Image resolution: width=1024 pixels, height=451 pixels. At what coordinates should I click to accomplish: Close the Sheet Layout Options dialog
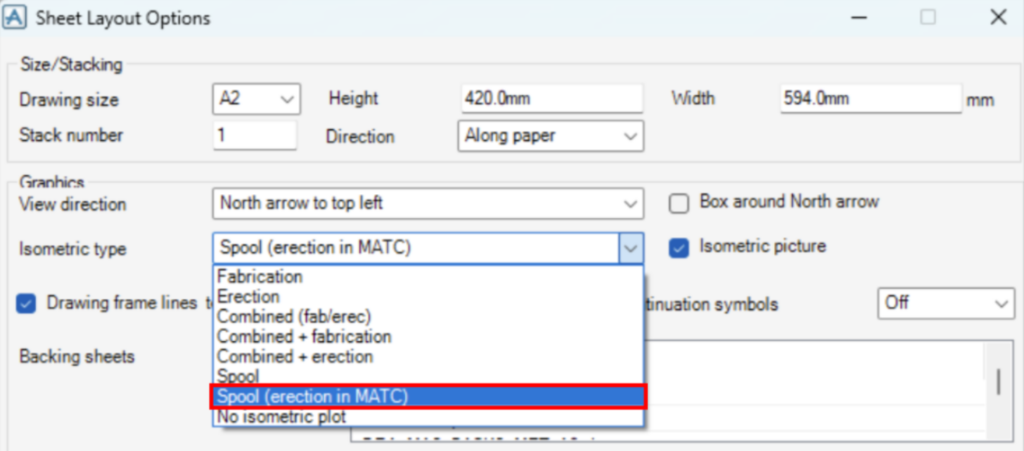(x=997, y=17)
